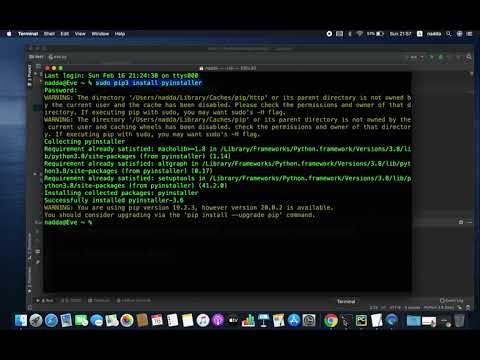
Task: Open the Edit menu in menu bar
Action: (x=65, y=34)
